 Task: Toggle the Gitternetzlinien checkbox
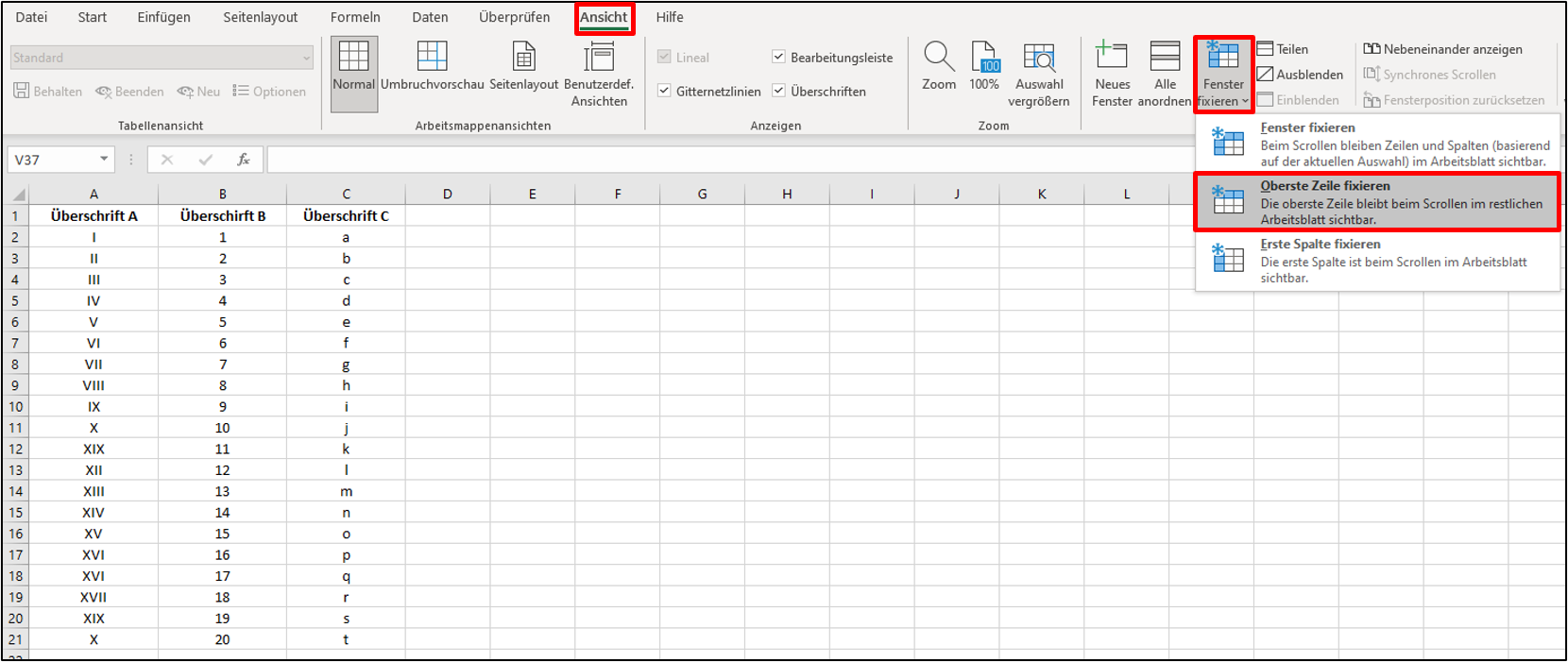pos(664,91)
